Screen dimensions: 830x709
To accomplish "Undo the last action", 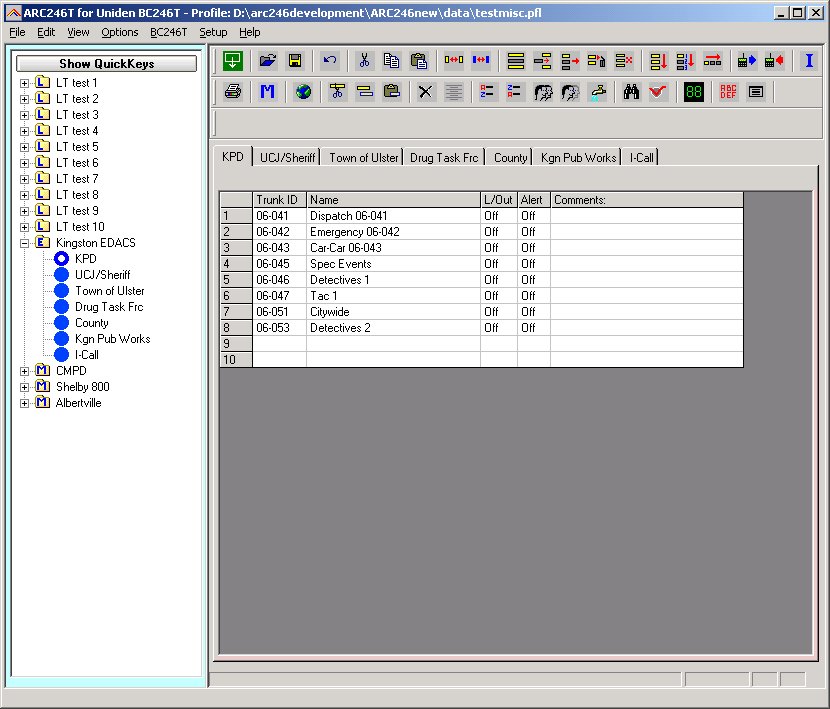I will (330, 60).
